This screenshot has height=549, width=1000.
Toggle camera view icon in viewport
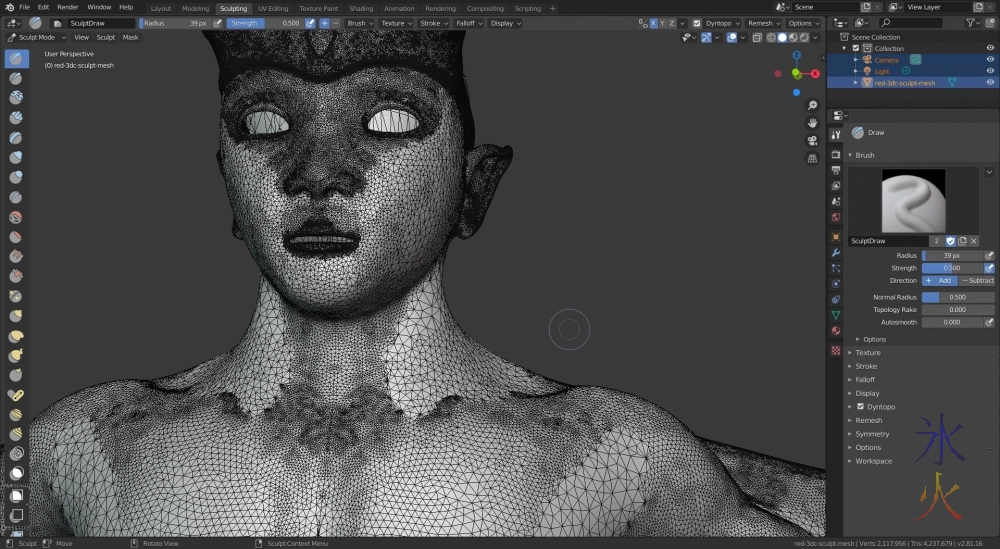pyautogui.click(x=812, y=140)
